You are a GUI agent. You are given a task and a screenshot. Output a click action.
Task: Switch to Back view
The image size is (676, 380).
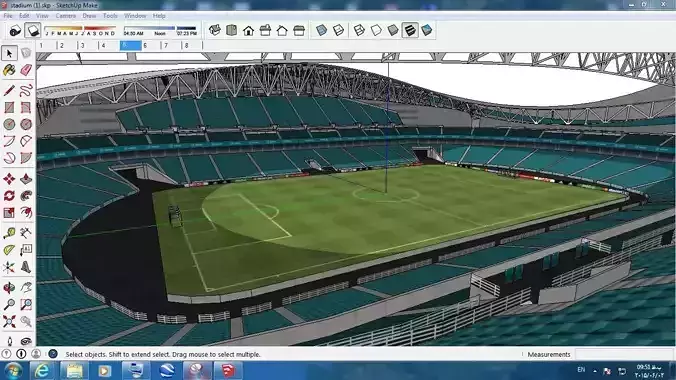point(282,30)
